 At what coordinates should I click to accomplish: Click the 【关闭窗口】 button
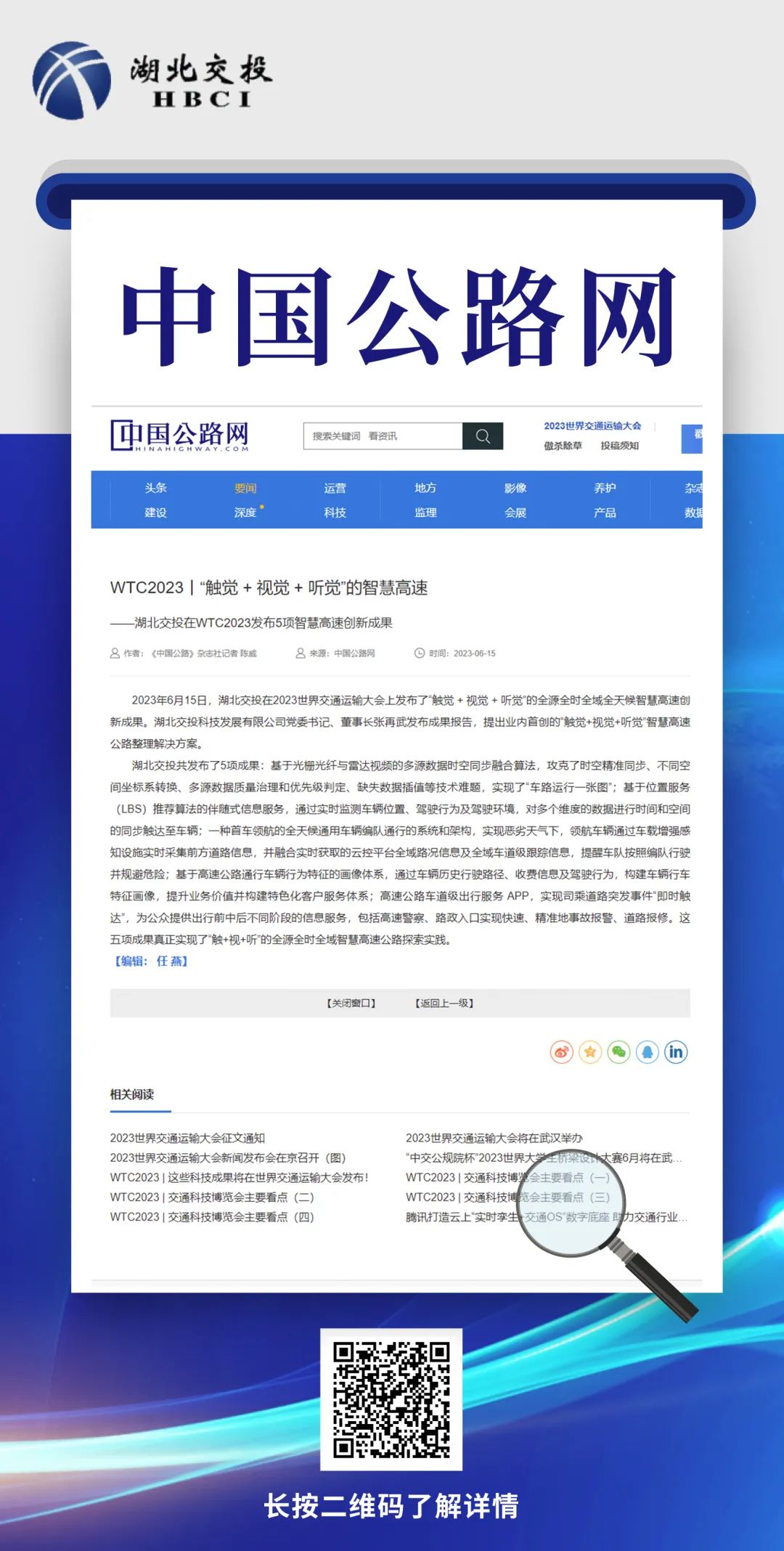pyautogui.click(x=351, y=1004)
